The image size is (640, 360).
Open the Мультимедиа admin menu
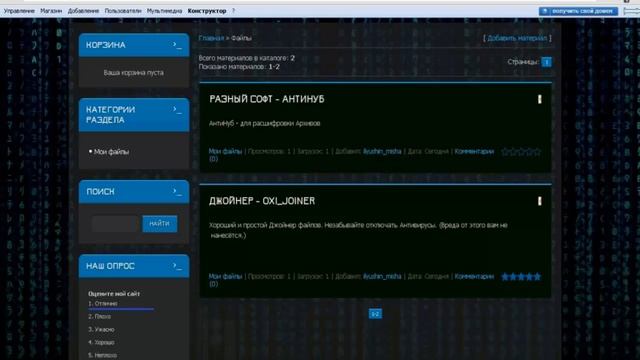(x=164, y=11)
